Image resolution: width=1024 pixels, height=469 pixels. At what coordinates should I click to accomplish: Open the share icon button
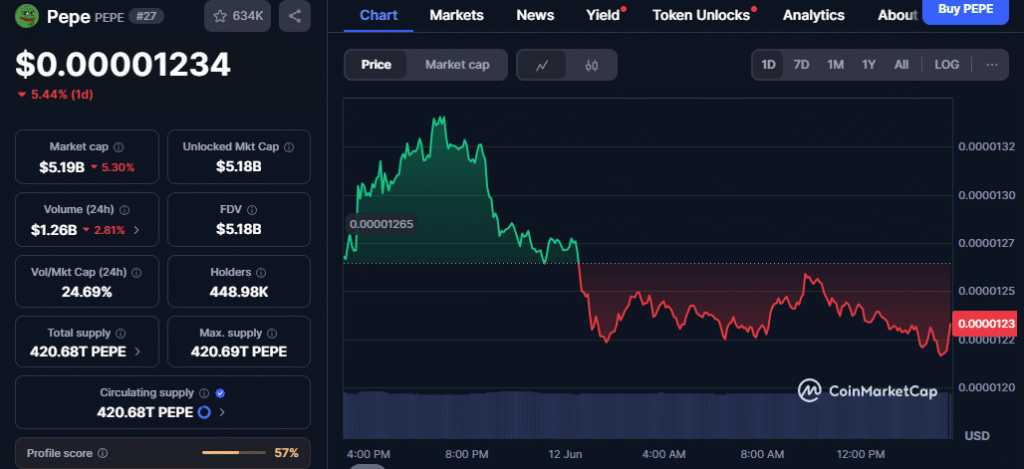pyautogui.click(x=295, y=16)
